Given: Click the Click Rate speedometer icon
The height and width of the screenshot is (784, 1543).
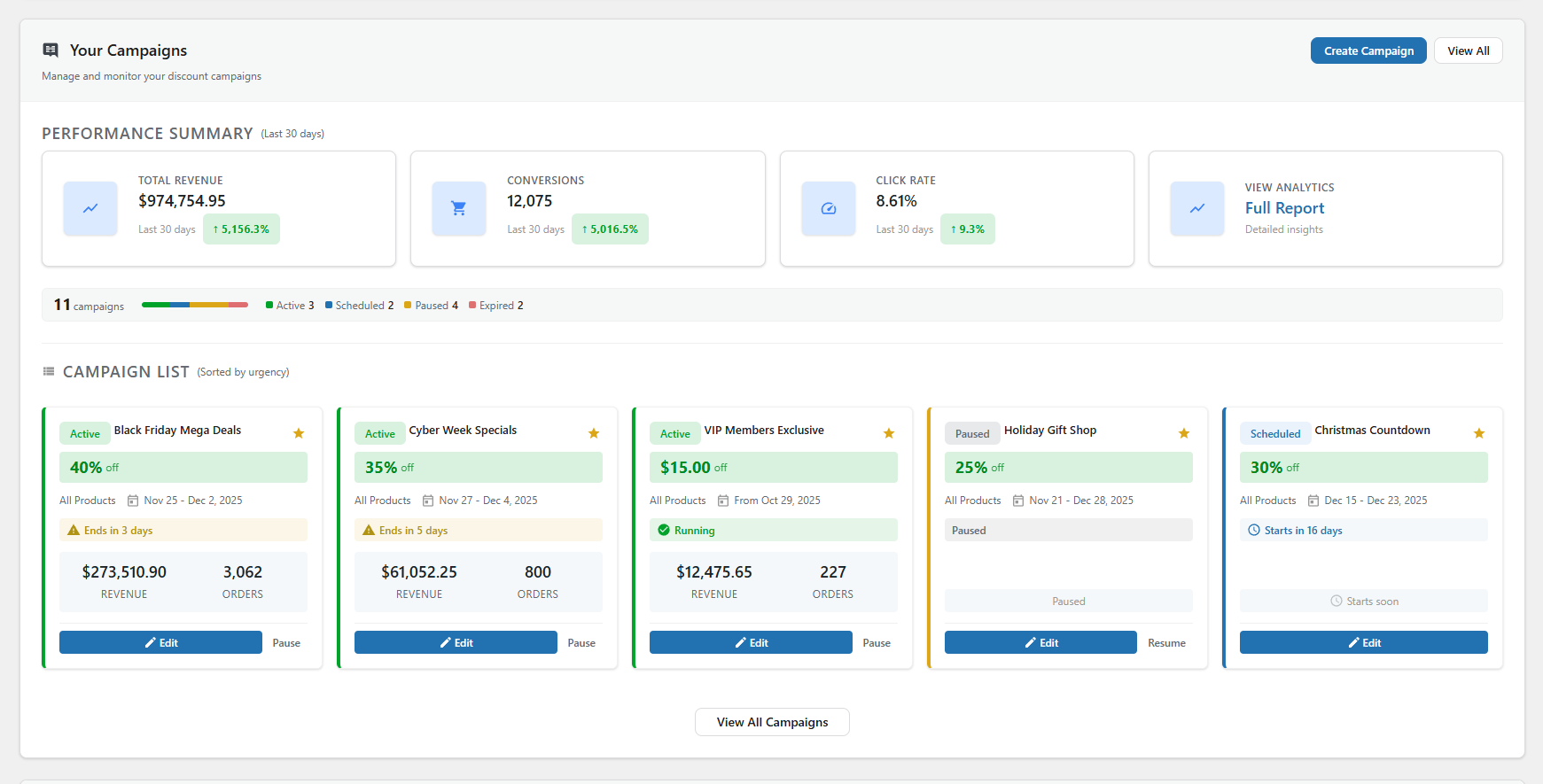Looking at the screenshot, I should (829, 208).
